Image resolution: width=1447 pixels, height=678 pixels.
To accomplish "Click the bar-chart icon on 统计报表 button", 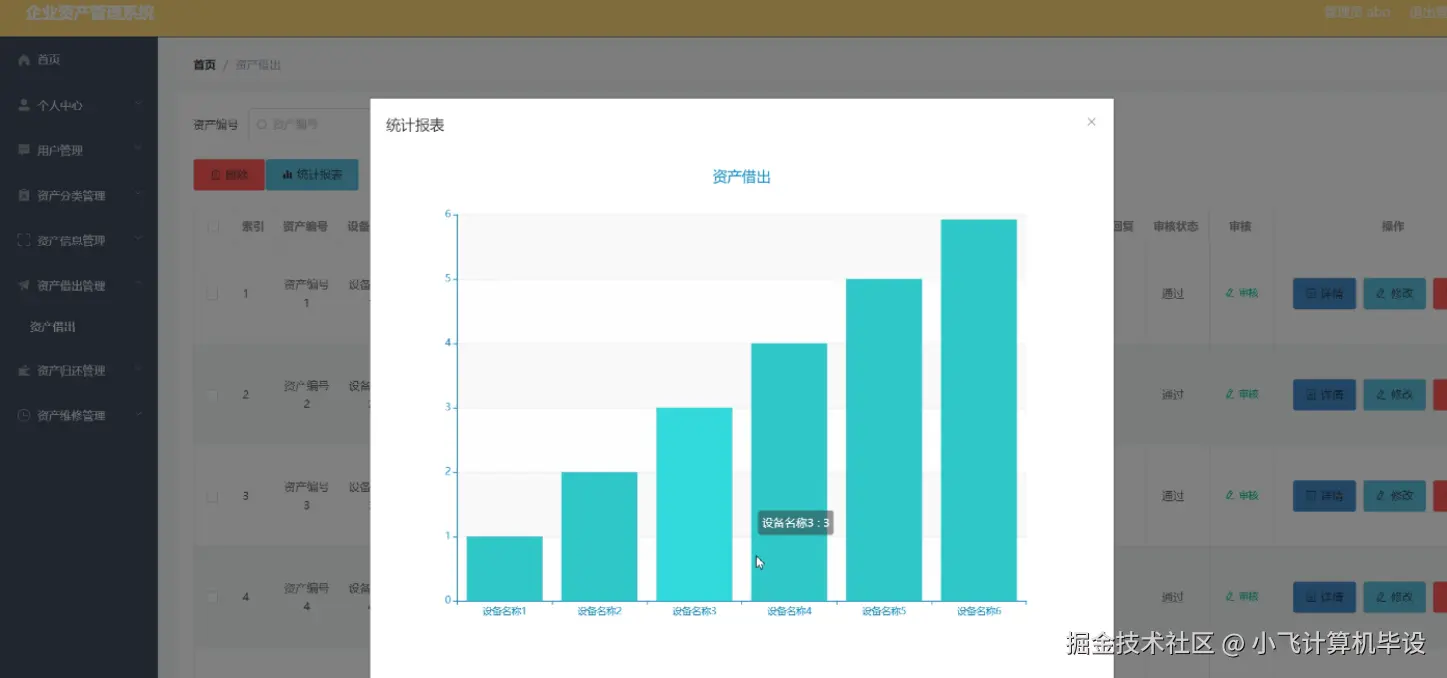I will coord(288,174).
